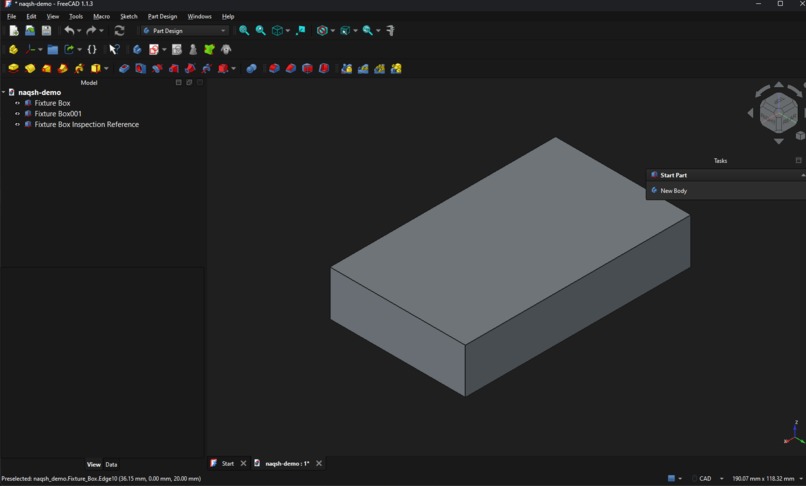Image resolution: width=806 pixels, height=486 pixels.
Task: Create a new group folder
Action: tap(52, 50)
